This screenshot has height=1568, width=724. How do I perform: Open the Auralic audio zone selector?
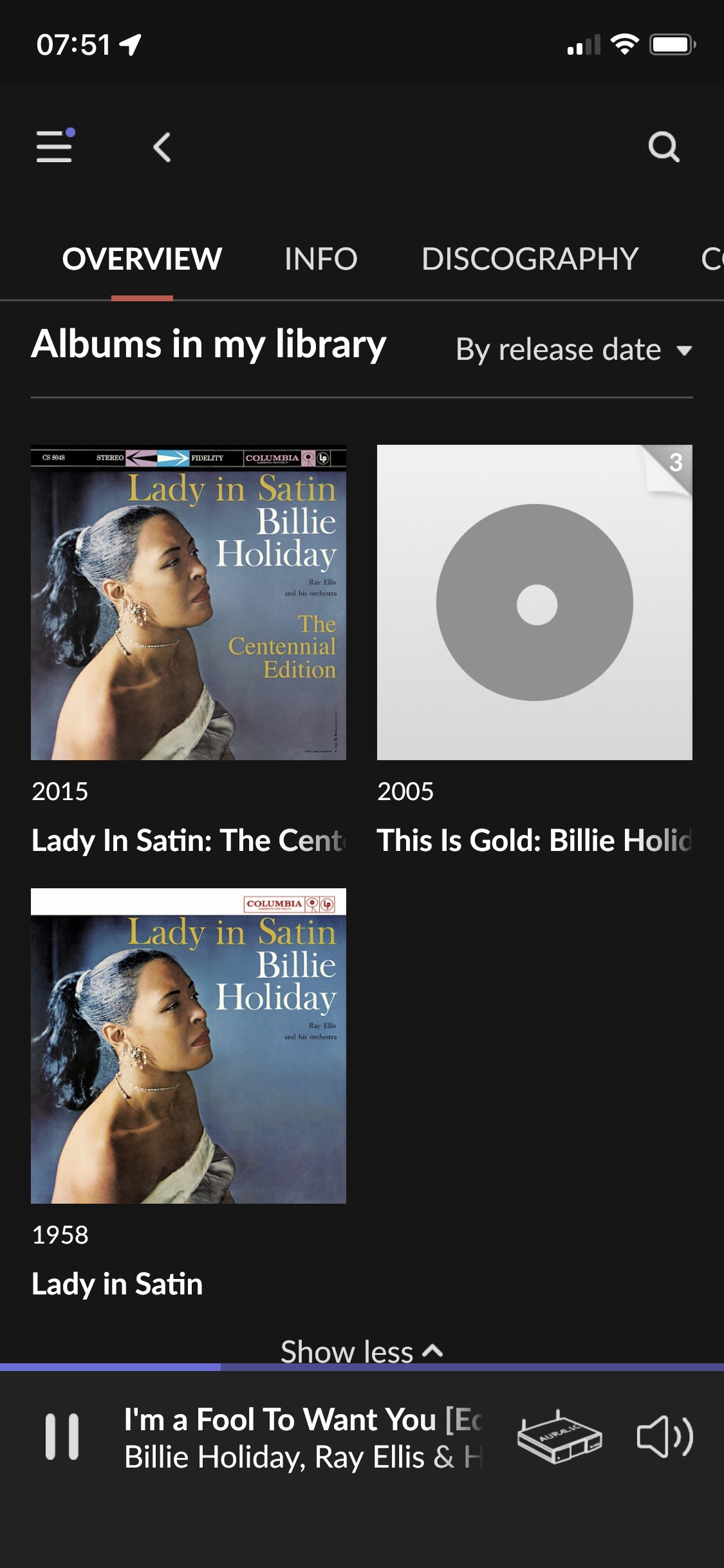tap(559, 1437)
